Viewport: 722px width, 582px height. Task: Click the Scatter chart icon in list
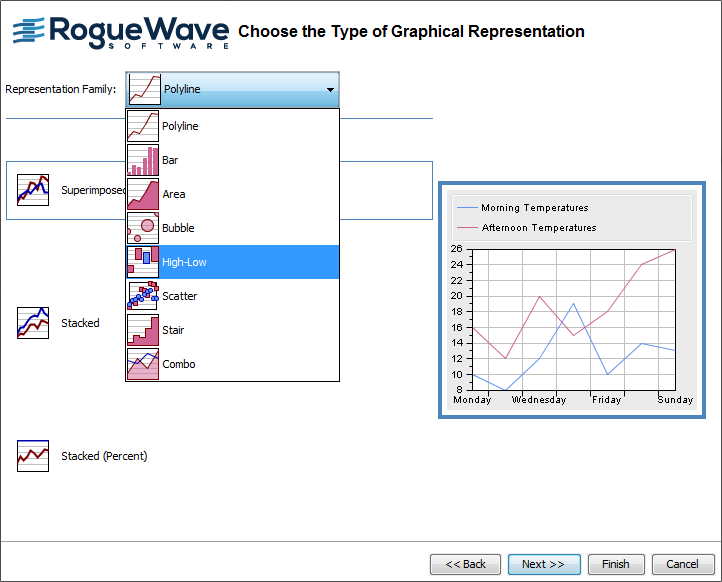pyautogui.click(x=143, y=297)
